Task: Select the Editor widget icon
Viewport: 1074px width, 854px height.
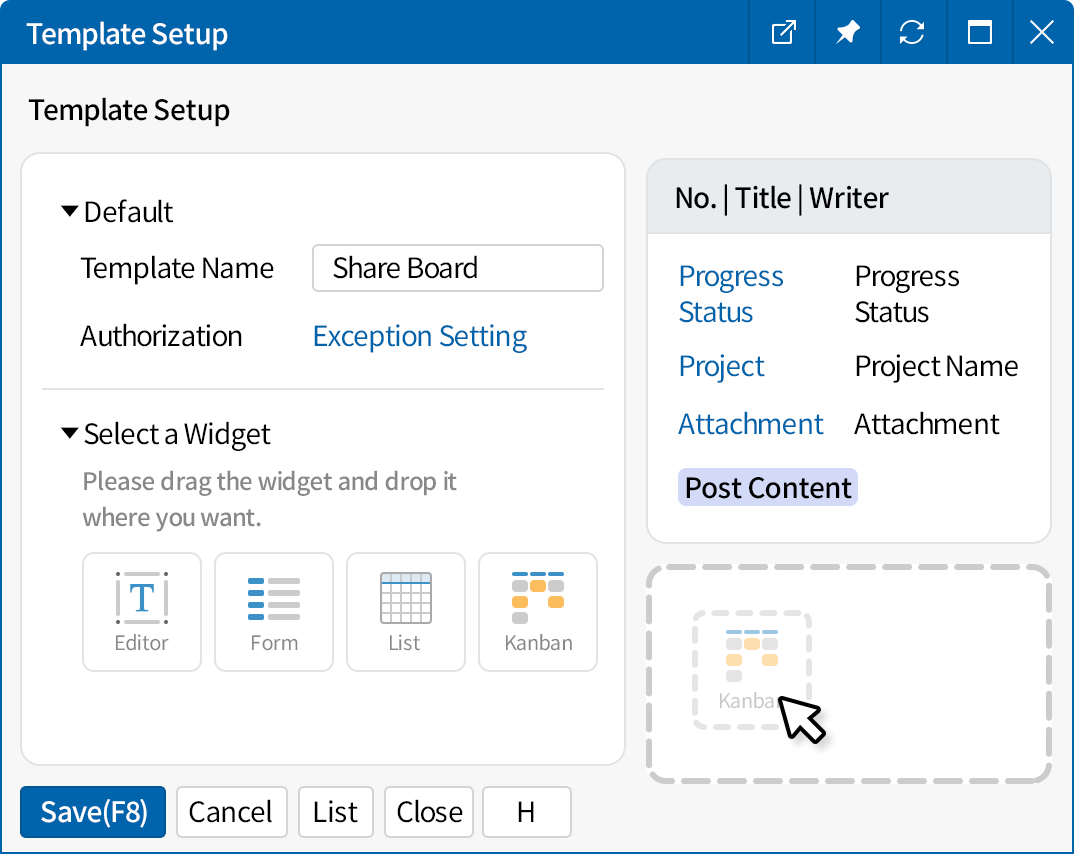Action: 141,612
